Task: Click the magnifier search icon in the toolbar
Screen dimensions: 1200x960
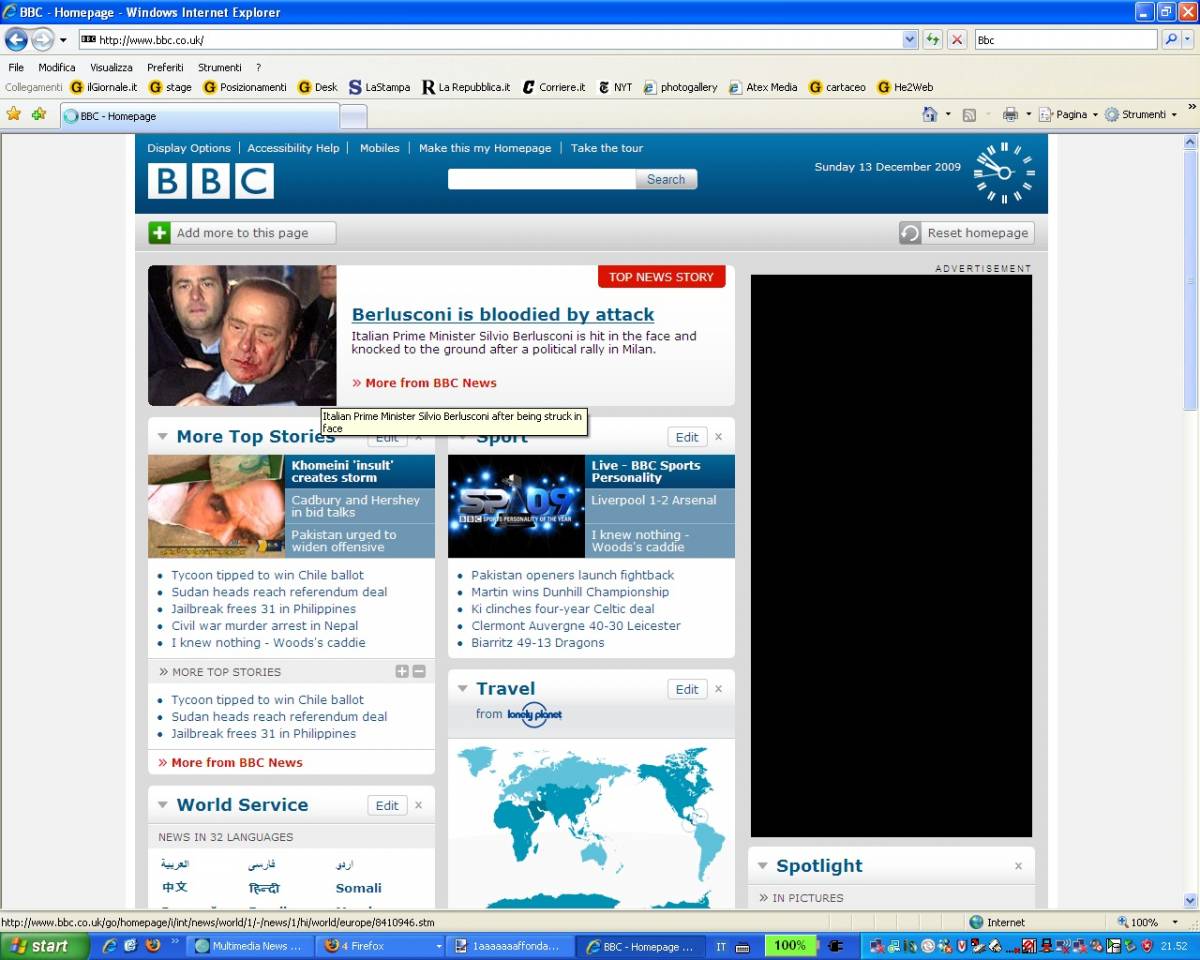Action: coord(1171,40)
